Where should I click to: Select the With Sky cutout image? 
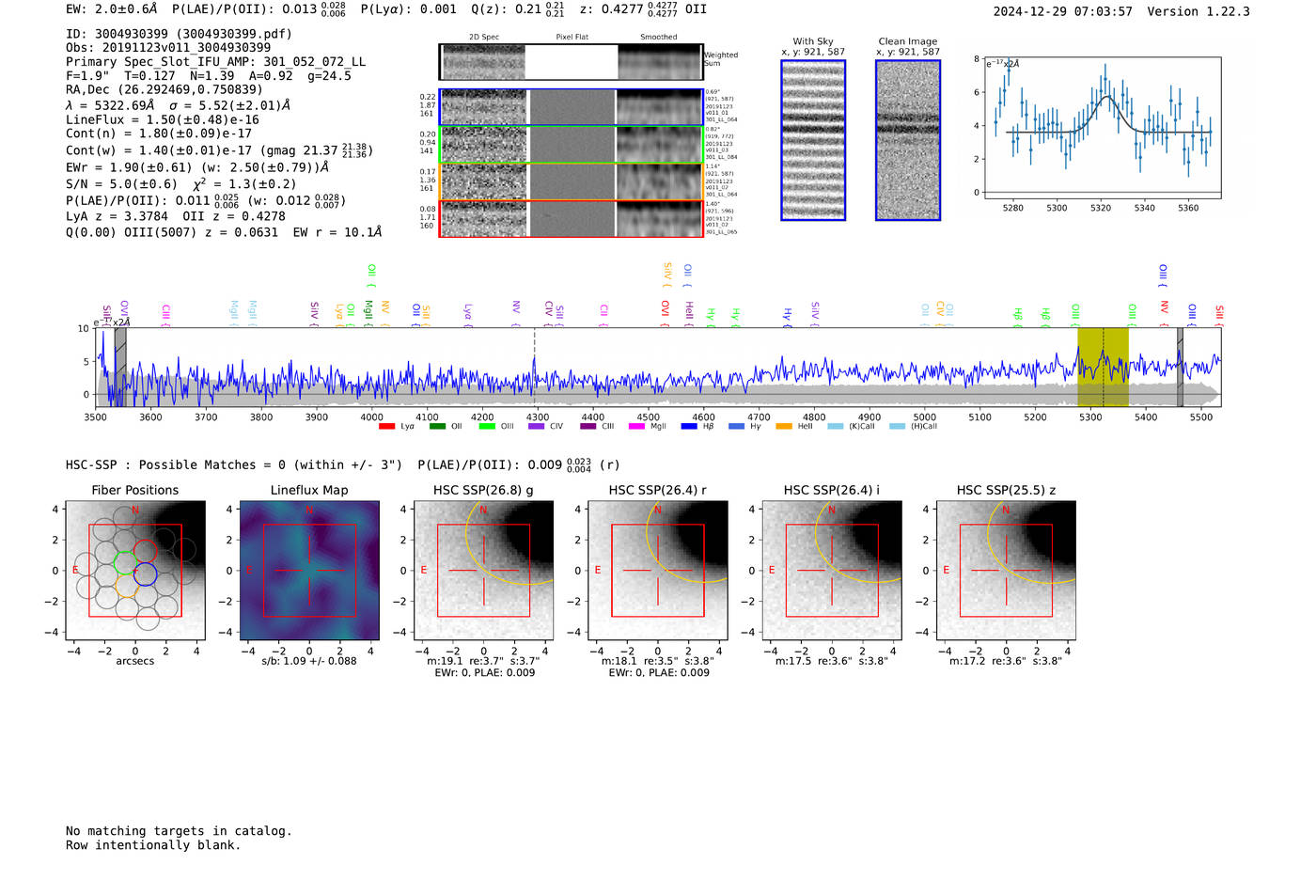(x=813, y=140)
